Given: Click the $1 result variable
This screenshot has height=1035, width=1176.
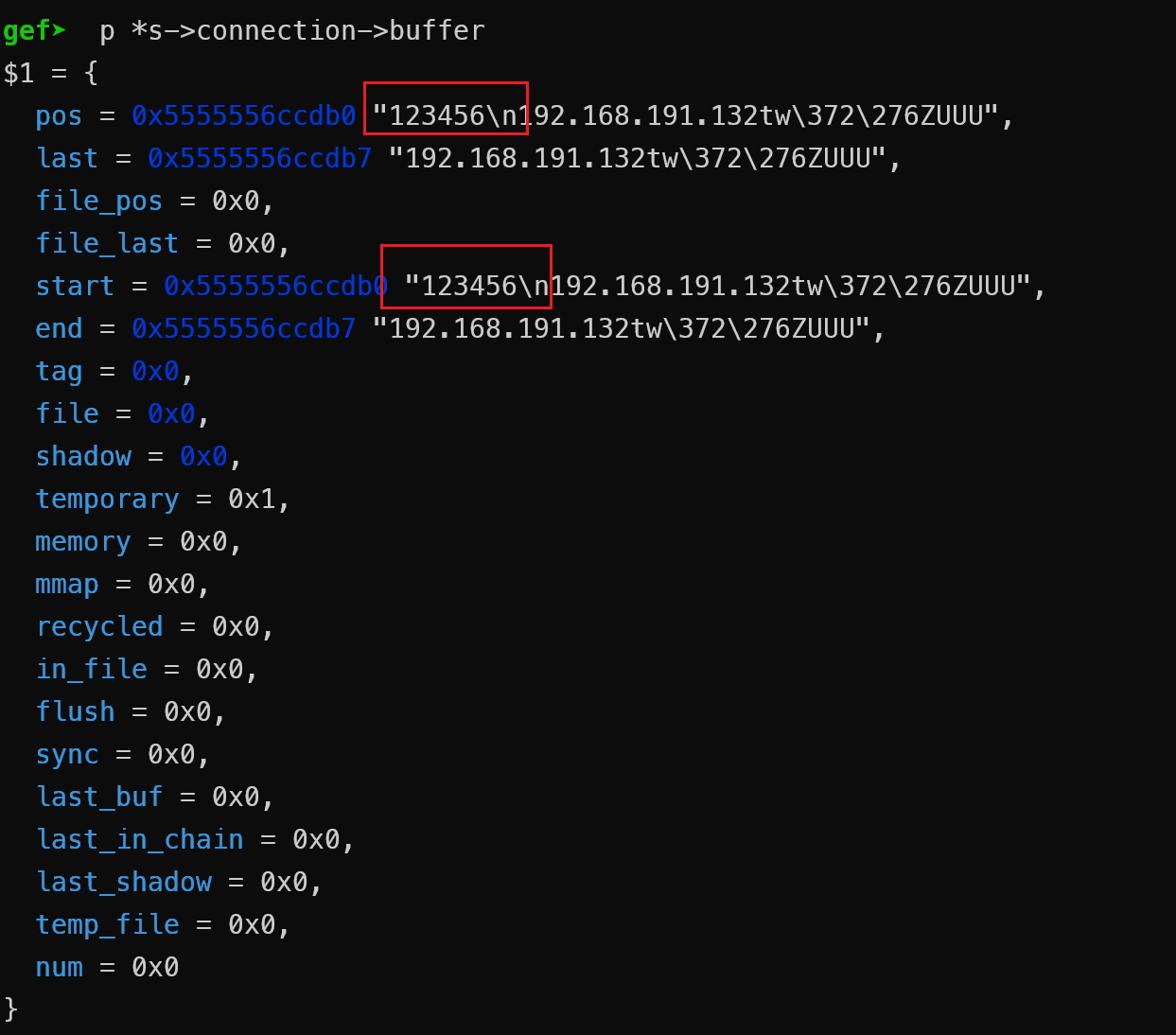Looking at the screenshot, I should [x=19, y=73].
